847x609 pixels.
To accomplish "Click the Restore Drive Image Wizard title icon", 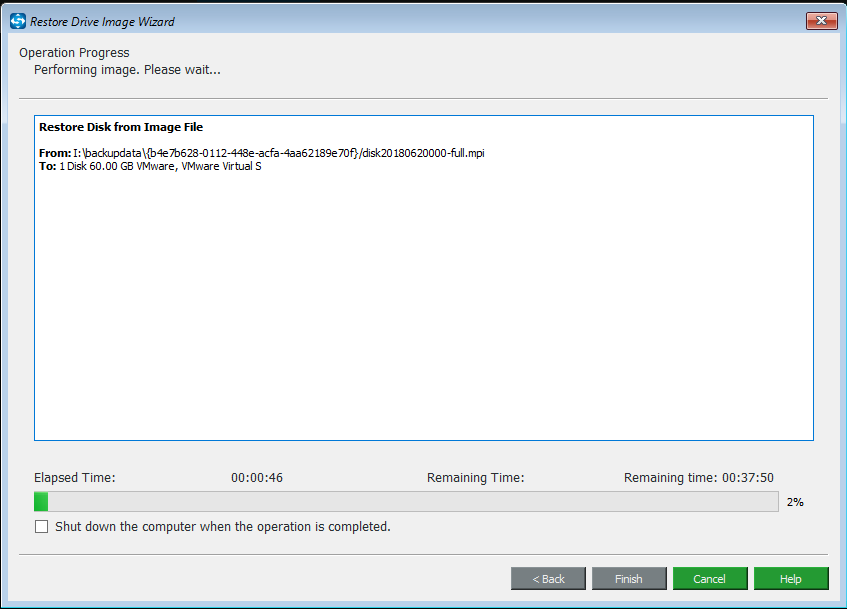I will [18, 21].
